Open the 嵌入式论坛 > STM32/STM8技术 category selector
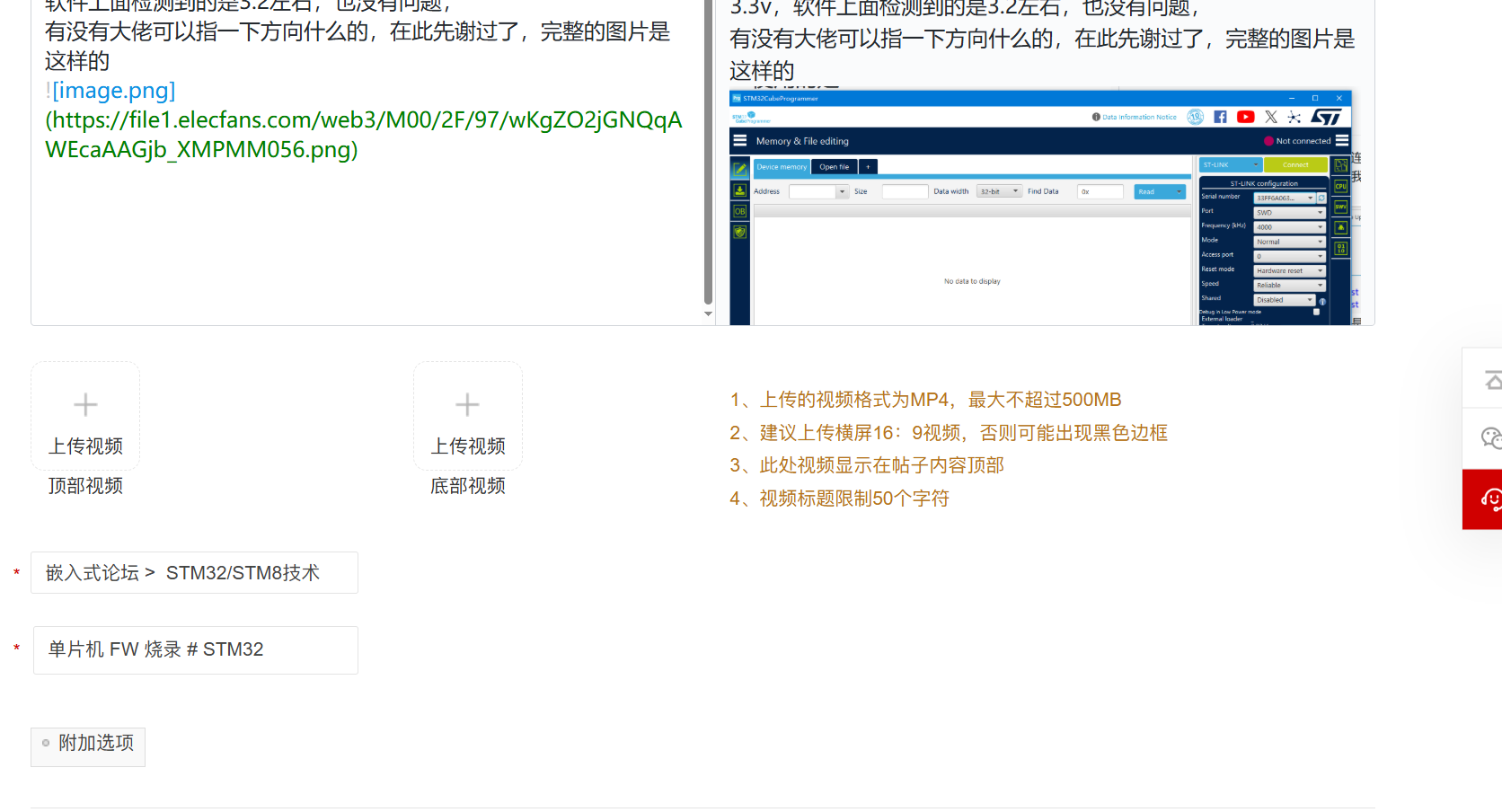The width and height of the screenshot is (1502, 812). (194, 573)
